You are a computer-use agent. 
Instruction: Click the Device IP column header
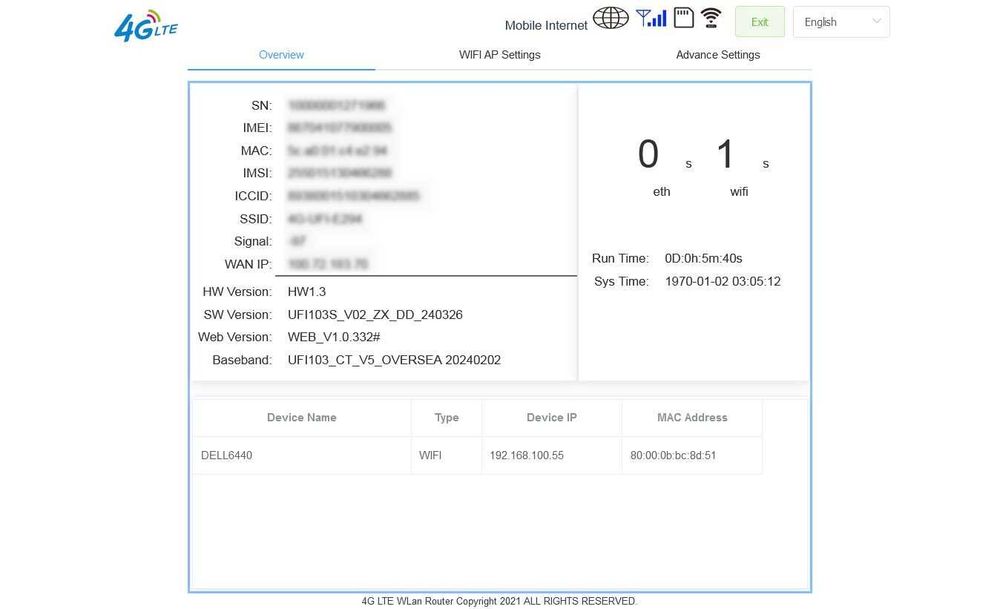click(552, 418)
